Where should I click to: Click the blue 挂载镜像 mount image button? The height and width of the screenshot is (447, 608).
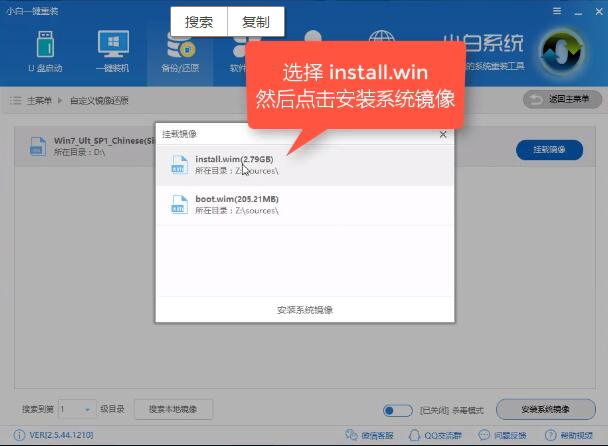coord(549,149)
